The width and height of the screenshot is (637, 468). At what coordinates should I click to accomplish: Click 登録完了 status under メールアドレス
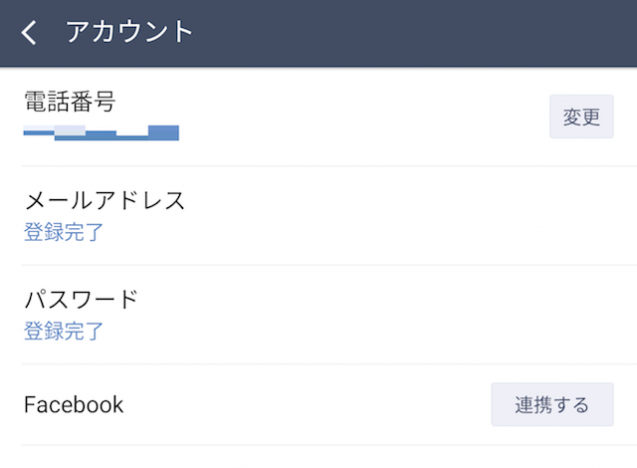pyautogui.click(x=64, y=233)
